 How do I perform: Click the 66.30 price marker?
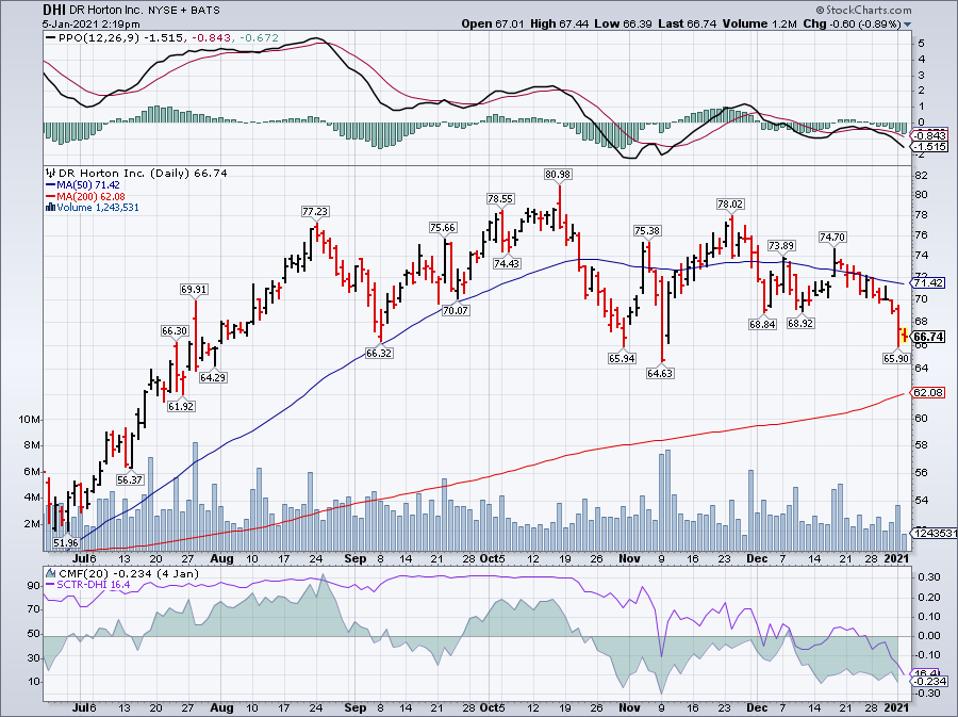[x=175, y=330]
